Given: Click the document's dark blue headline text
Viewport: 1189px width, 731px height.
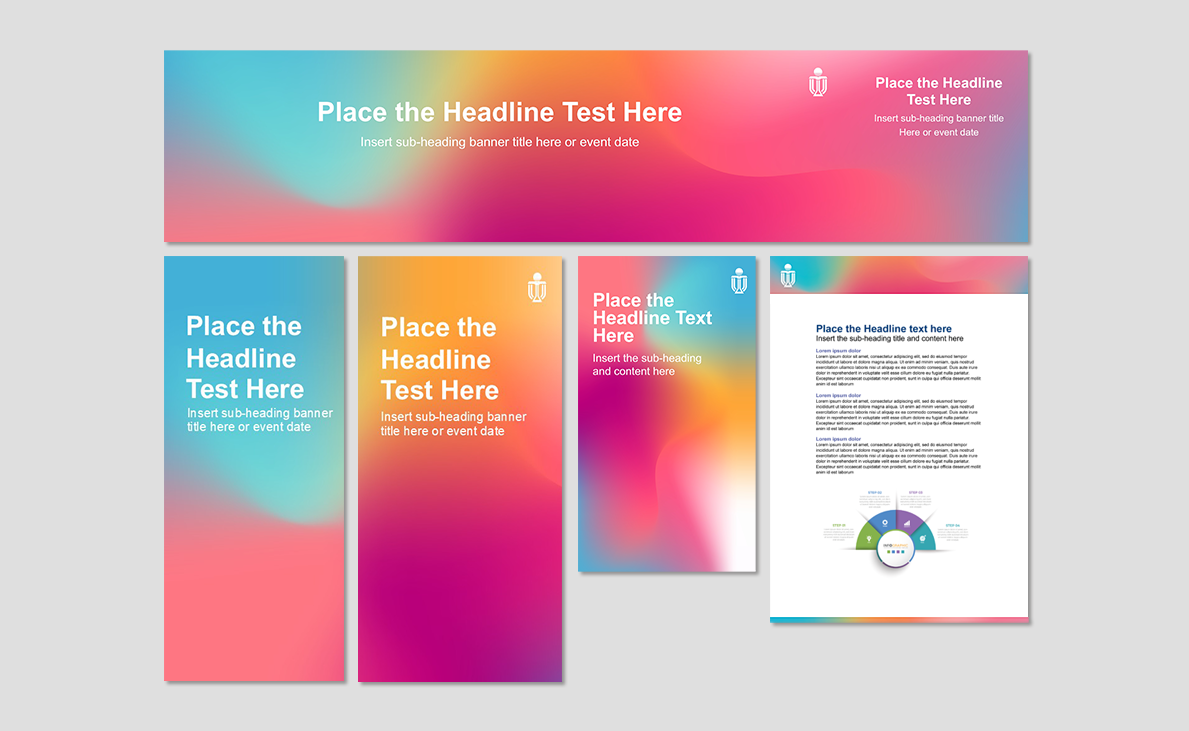Looking at the screenshot, I should click(x=883, y=329).
